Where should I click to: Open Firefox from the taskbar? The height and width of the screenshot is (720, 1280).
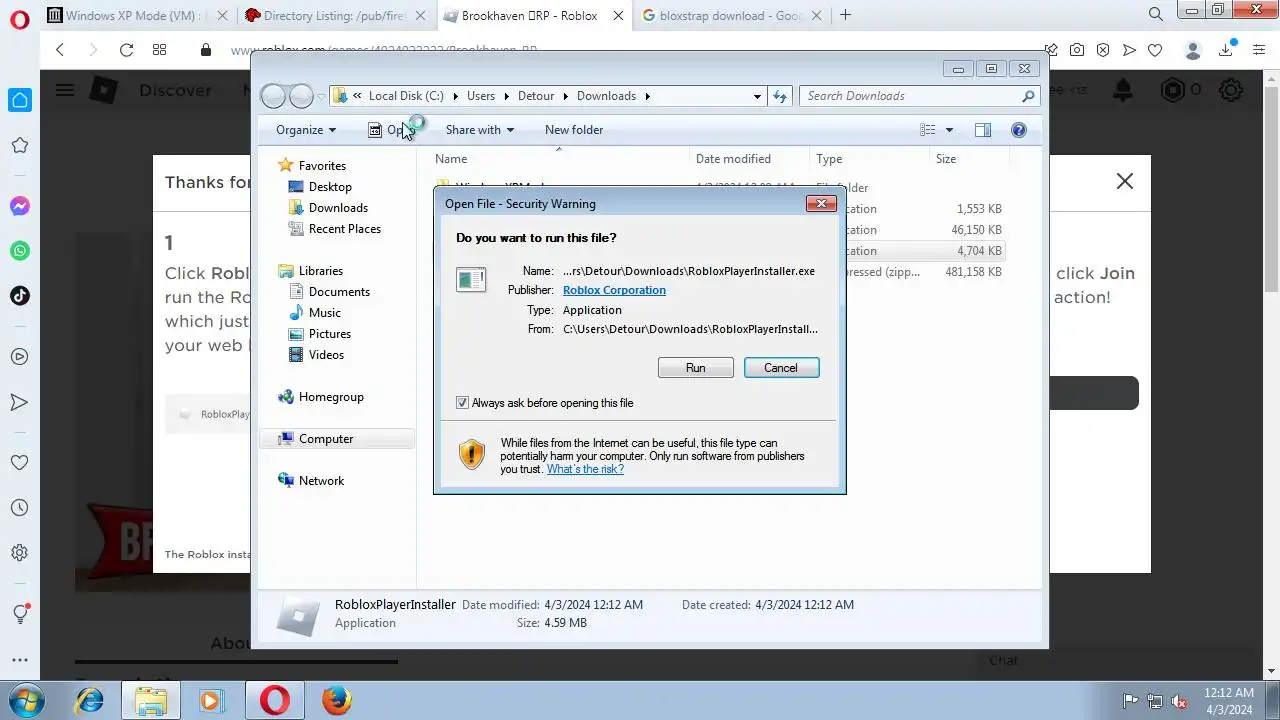pos(337,700)
